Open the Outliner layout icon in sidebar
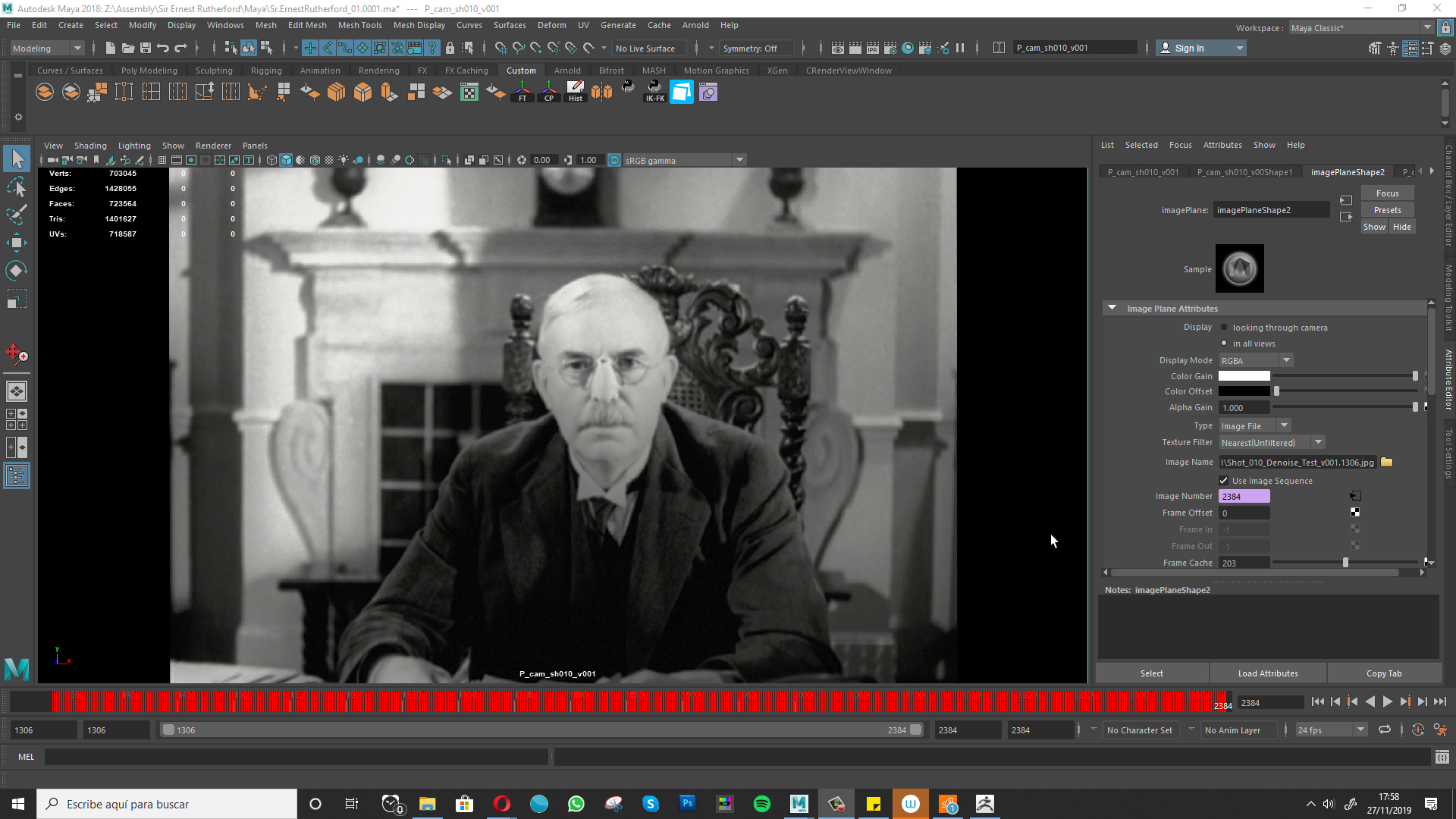Screen dimensions: 1456x819 tap(17, 476)
